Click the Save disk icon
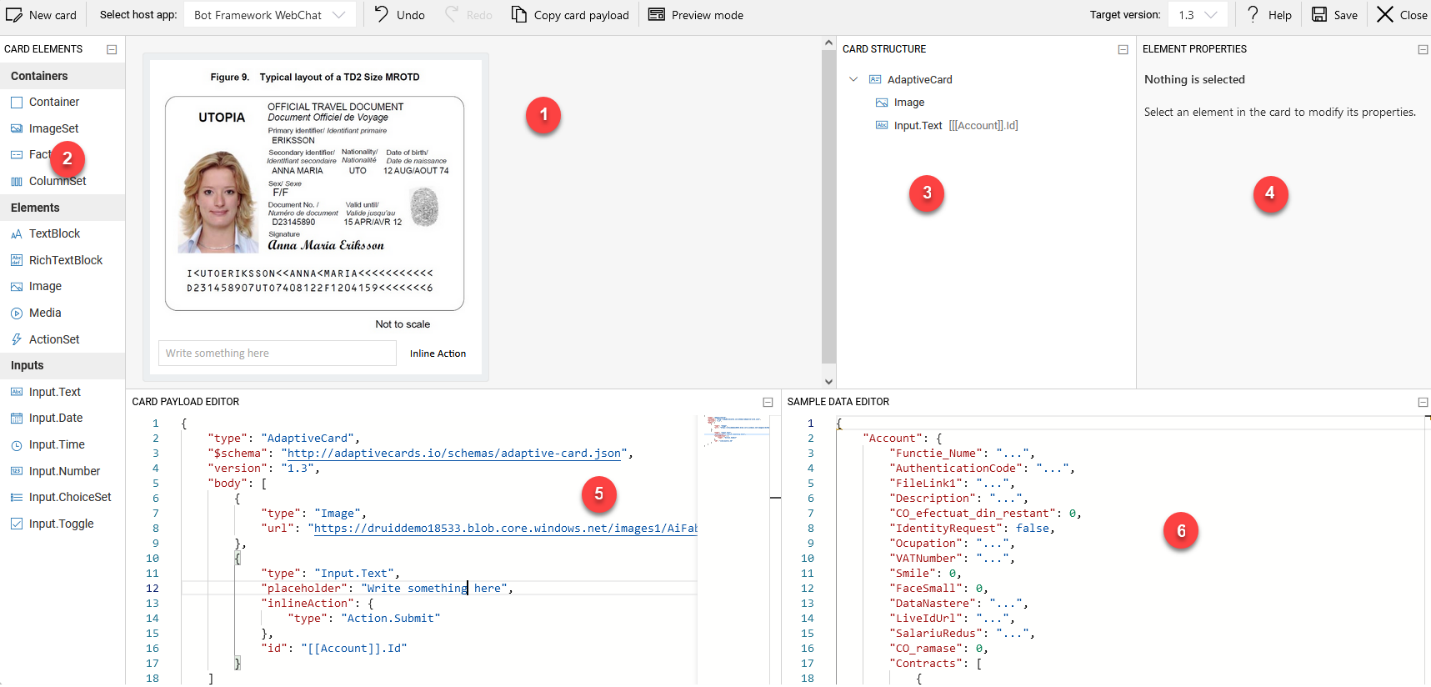The width and height of the screenshot is (1431, 687). pyautogui.click(x=1319, y=15)
